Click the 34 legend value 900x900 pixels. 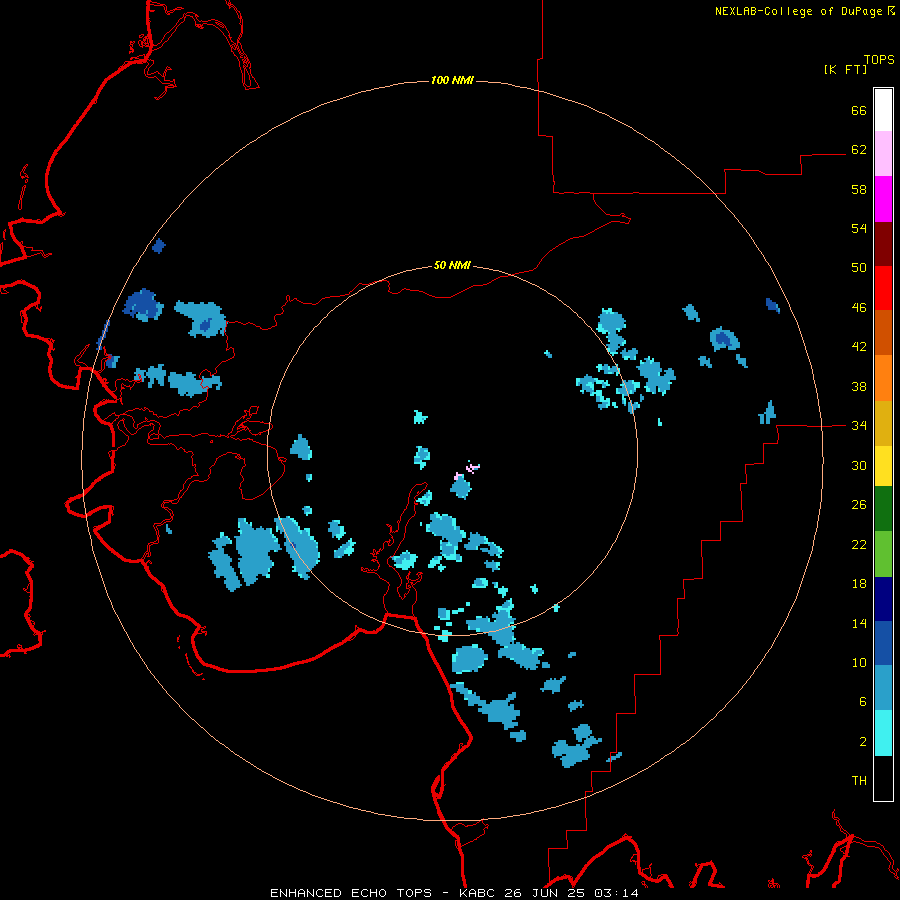tap(859, 426)
